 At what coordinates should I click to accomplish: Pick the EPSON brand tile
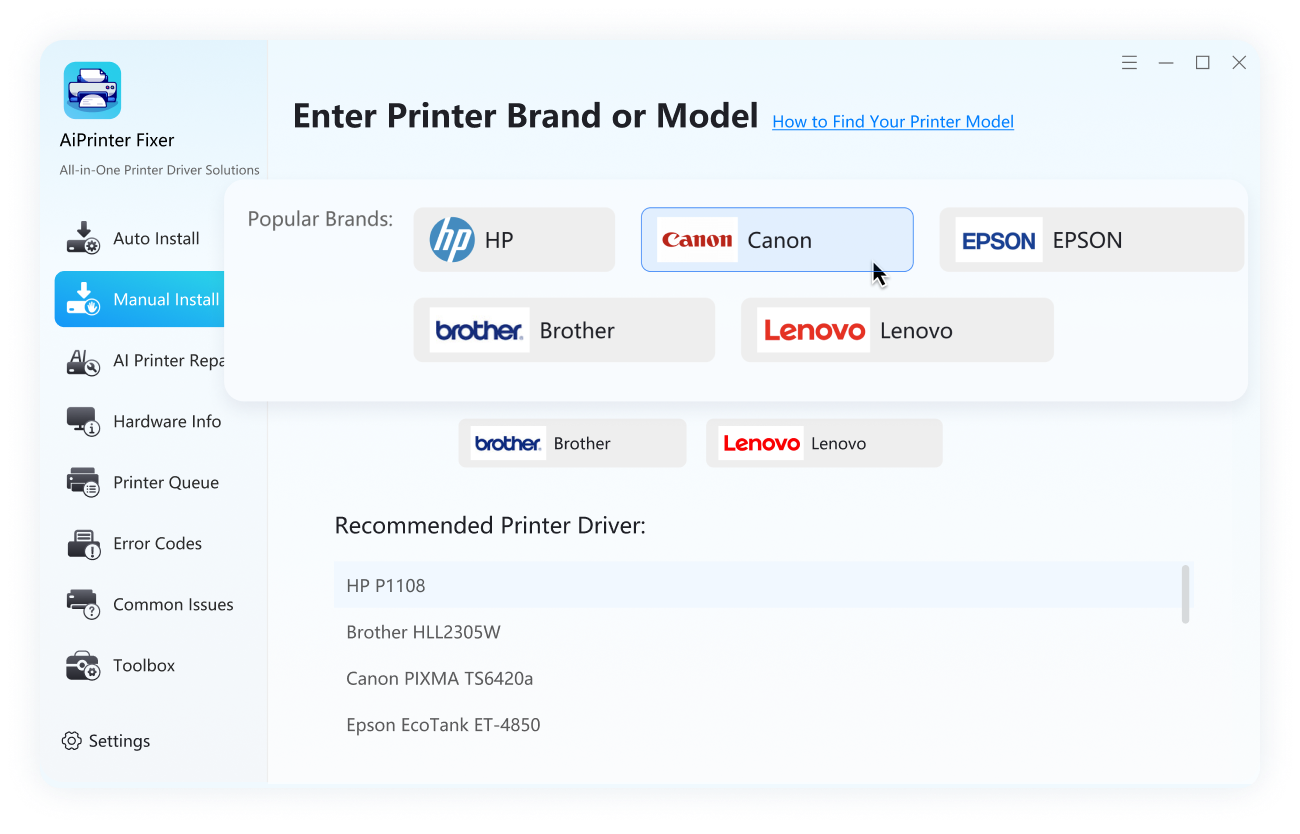point(1091,239)
